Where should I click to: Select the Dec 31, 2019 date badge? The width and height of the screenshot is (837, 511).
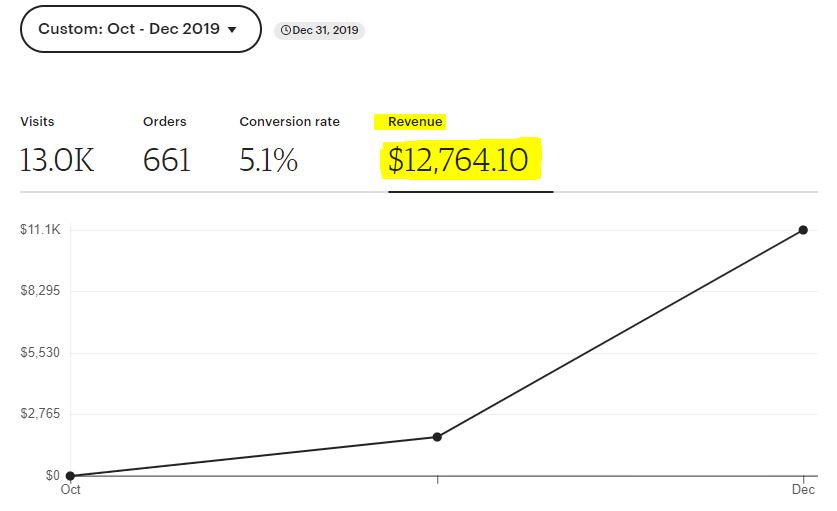320,31
